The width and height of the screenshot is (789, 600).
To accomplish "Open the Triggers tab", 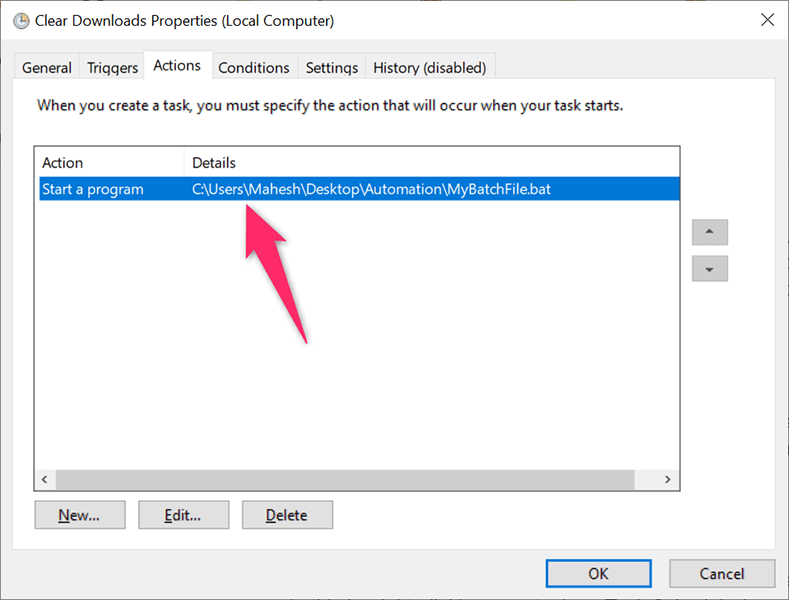I will point(112,68).
